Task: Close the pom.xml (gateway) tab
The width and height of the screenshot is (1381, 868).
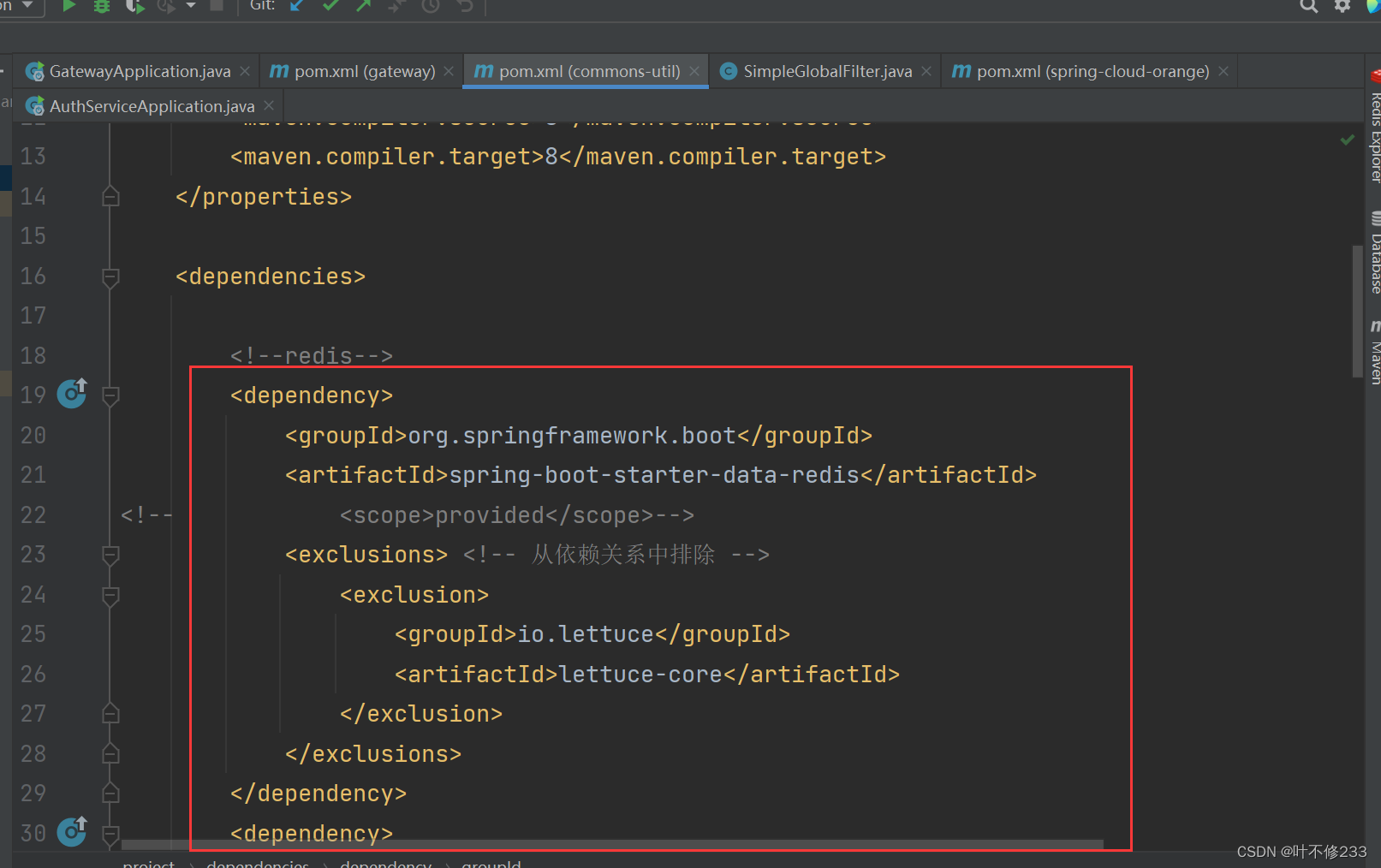Action: pos(449,71)
